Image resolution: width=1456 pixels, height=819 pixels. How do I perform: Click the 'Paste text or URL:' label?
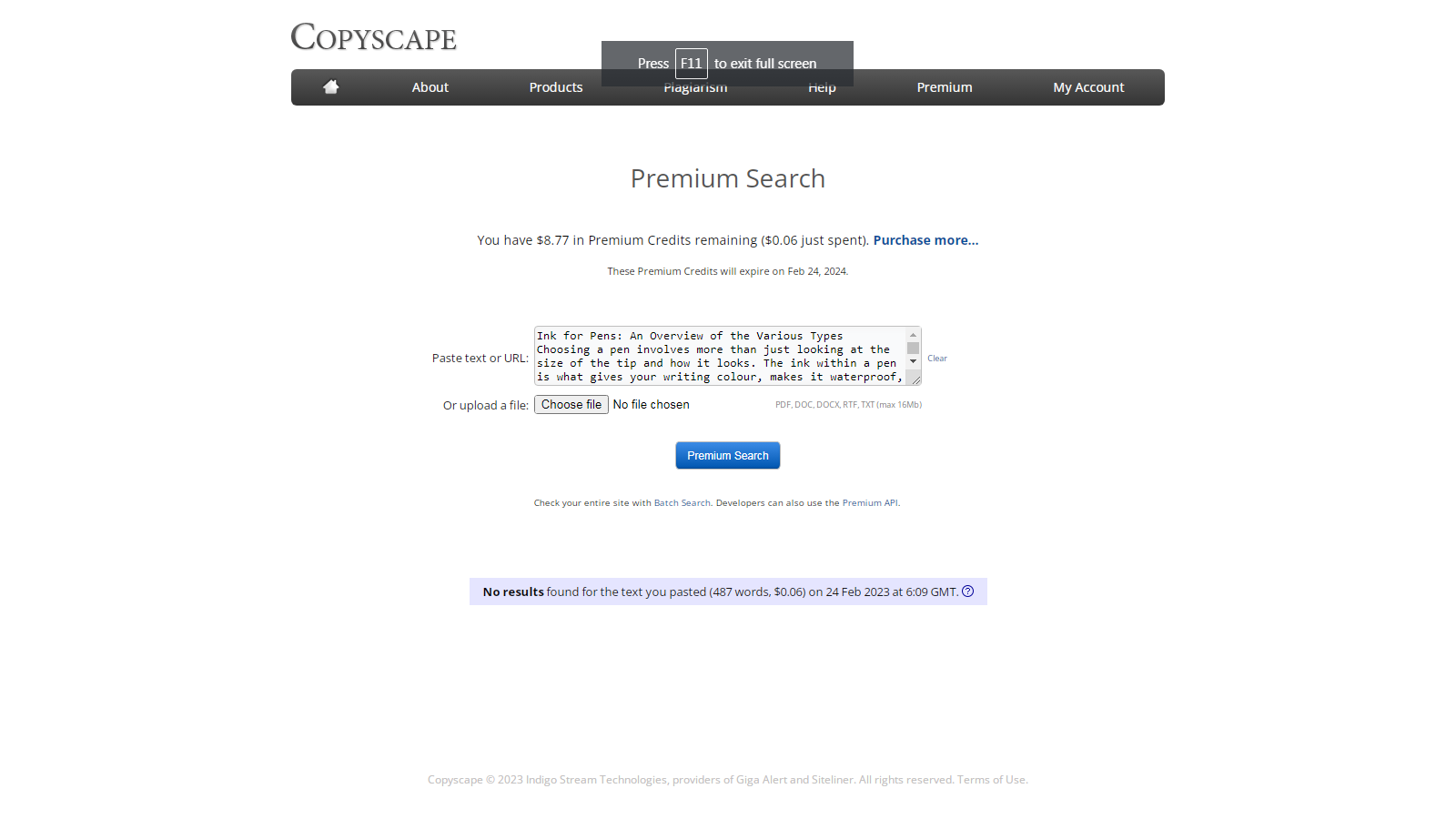click(480, 359)
